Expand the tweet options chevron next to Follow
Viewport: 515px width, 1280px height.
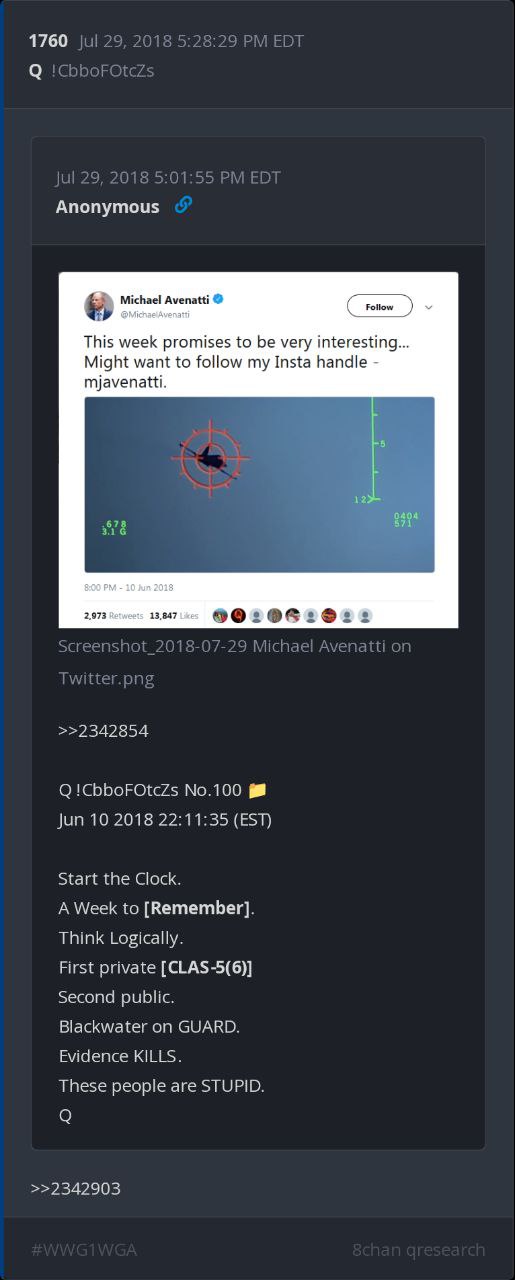[429, 307]
